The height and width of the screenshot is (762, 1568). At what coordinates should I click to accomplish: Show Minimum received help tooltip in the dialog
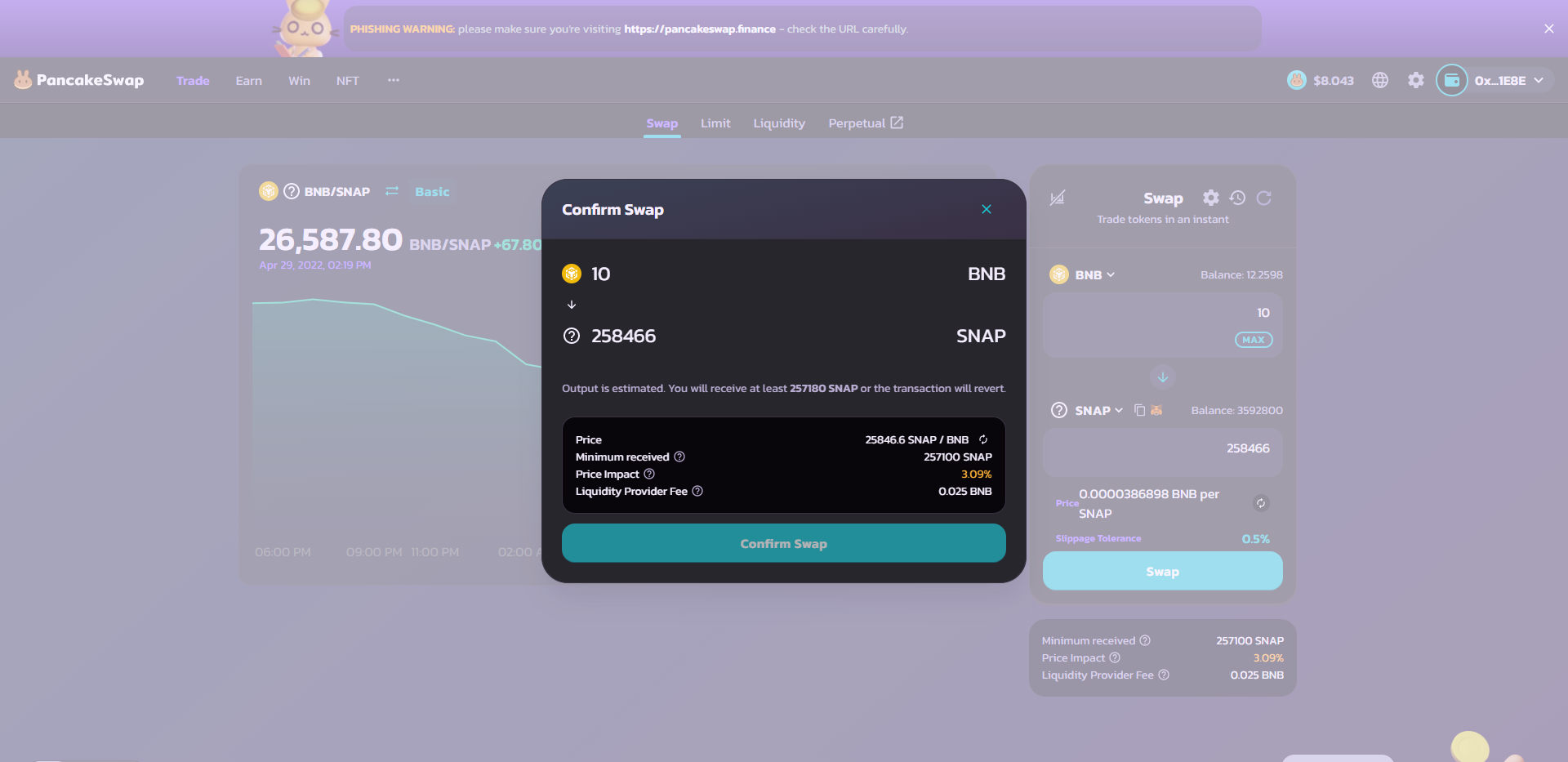pos(679,457)
